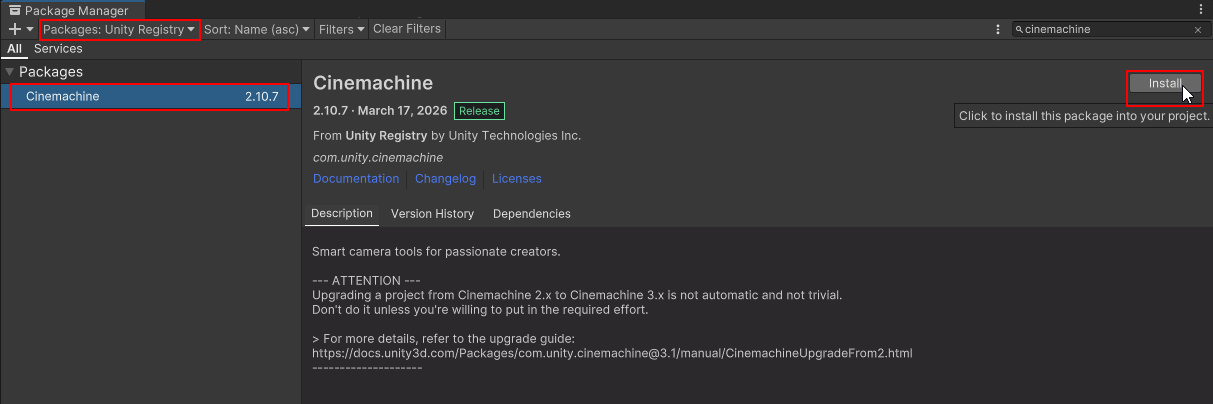1213x404 pixels.
Task: Open the window options menu in title bar
Action: pos(1201,9)
